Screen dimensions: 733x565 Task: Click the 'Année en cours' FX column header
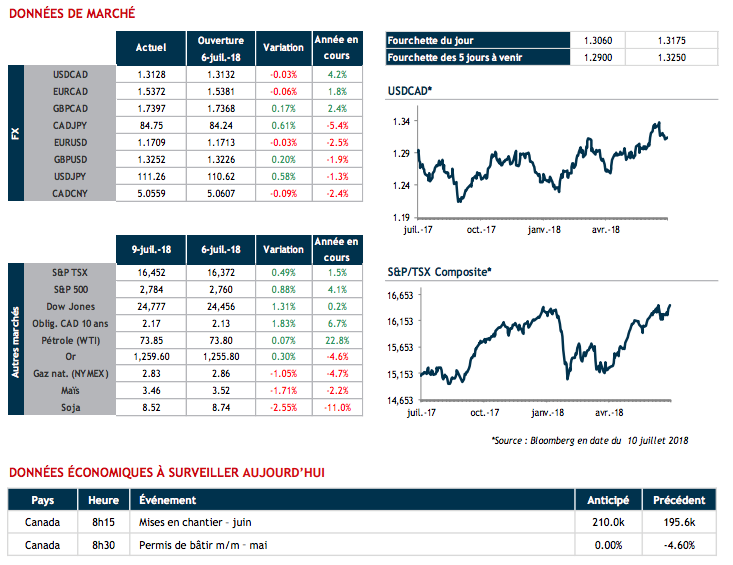pos(337,47)
